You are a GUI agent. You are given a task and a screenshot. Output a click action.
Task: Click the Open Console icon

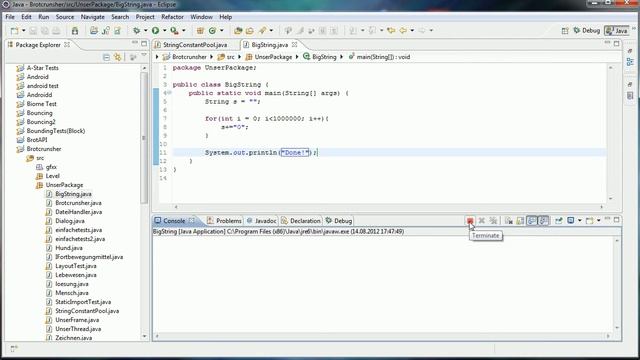tap(589, 220)
